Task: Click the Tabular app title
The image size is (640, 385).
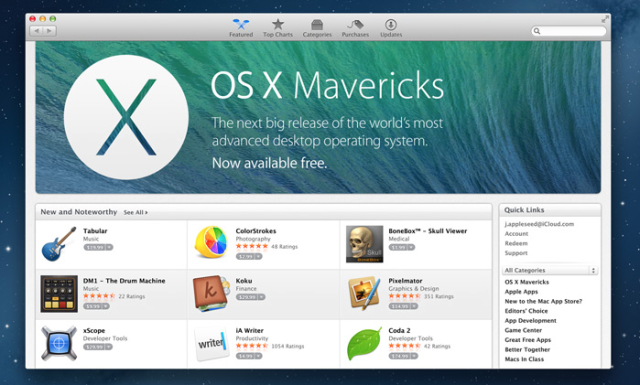Action: [95, 231]
